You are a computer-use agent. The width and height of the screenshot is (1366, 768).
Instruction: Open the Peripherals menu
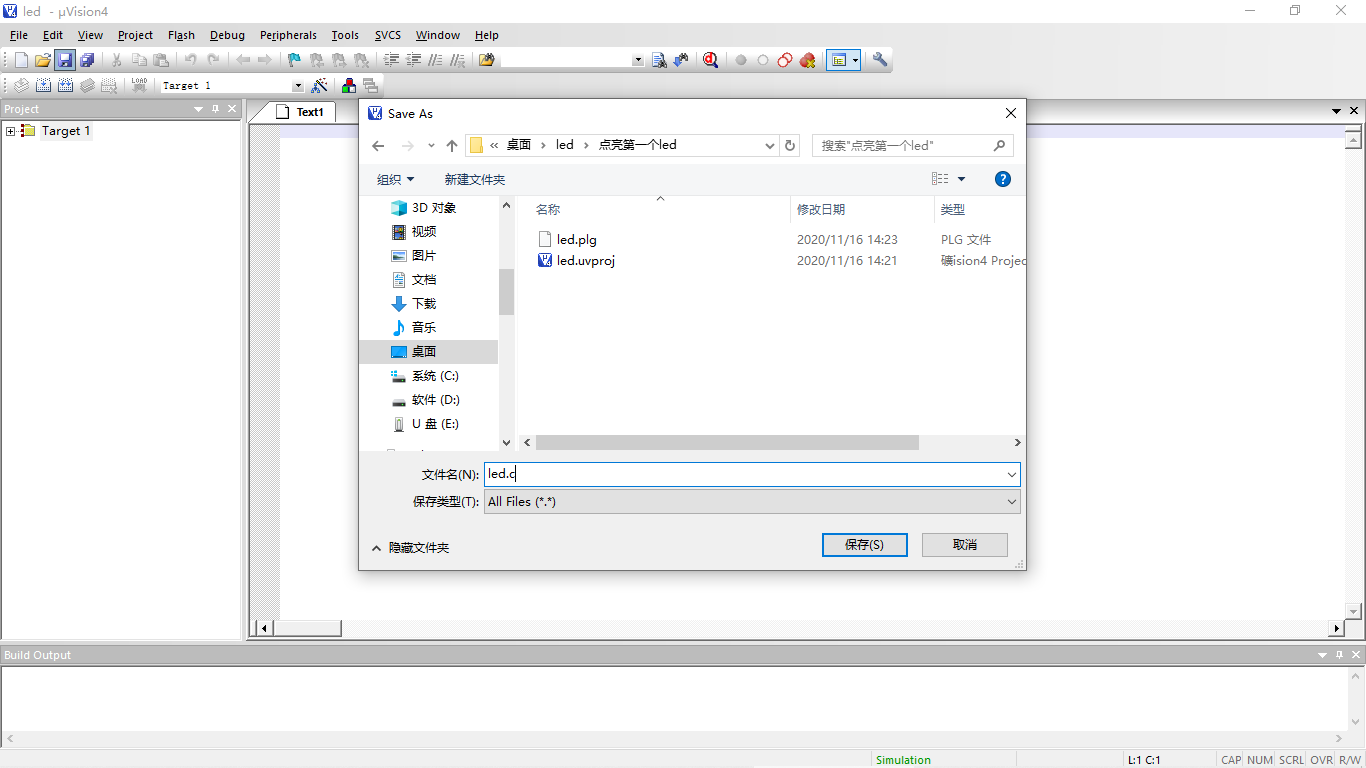(x=288, y=35)
